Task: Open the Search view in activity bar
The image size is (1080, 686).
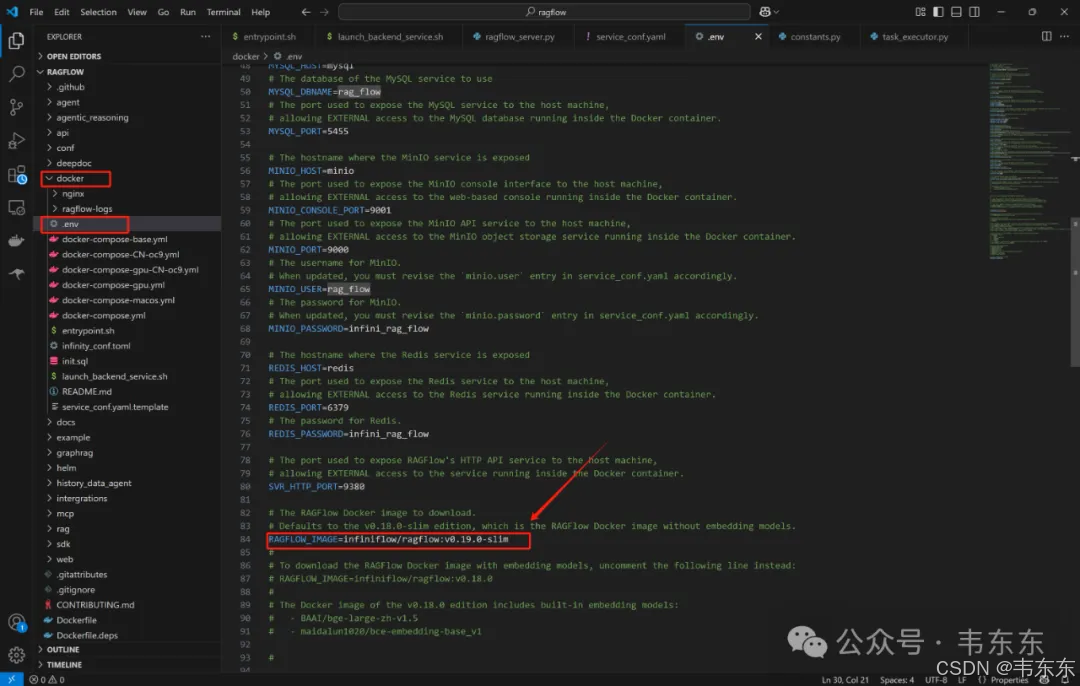Action: (17, 74)
